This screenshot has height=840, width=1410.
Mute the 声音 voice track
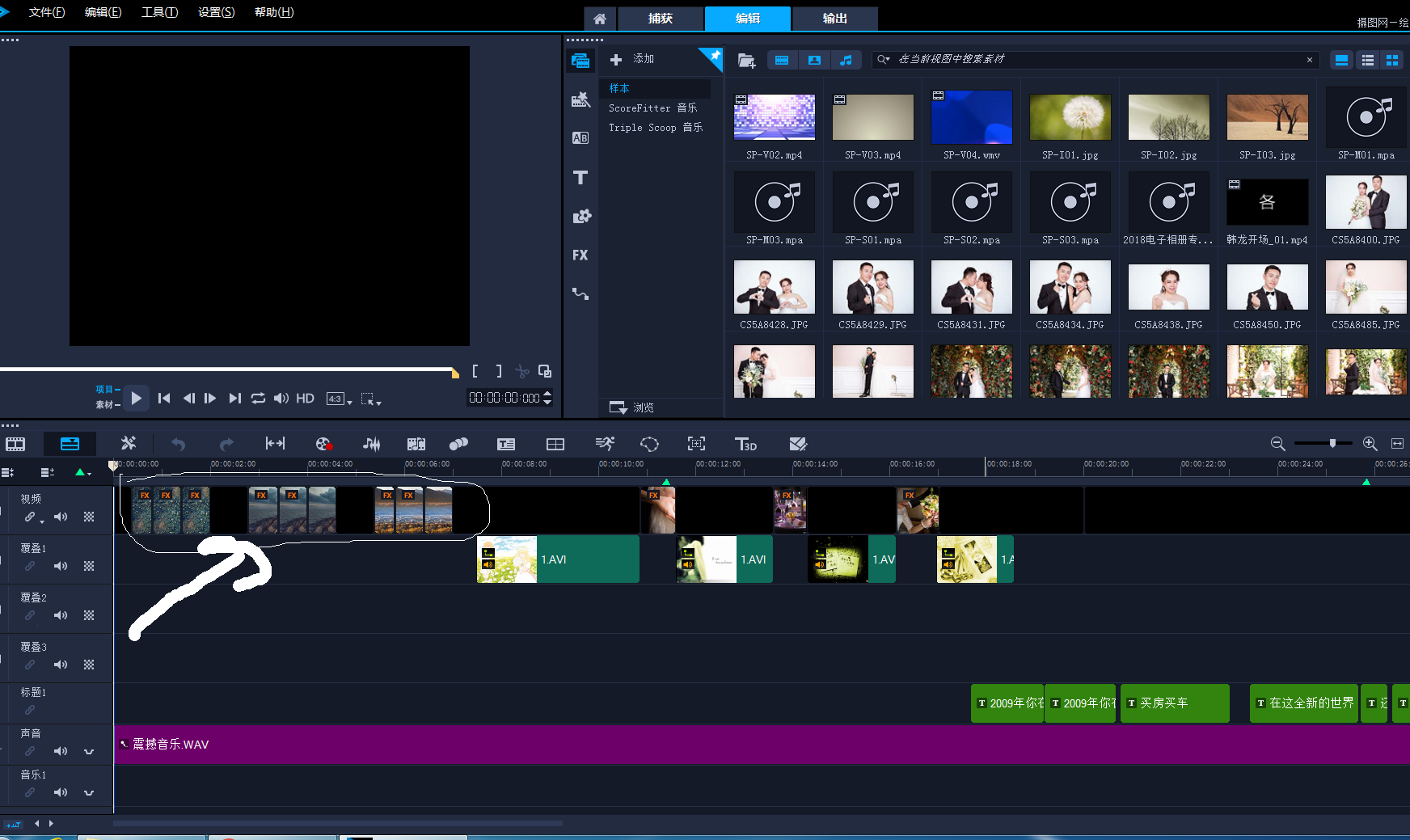pos(61,751)
